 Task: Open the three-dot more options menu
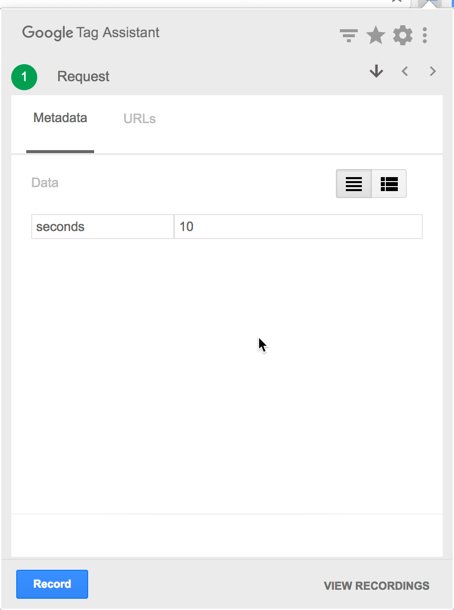click(x=425, y=35)
